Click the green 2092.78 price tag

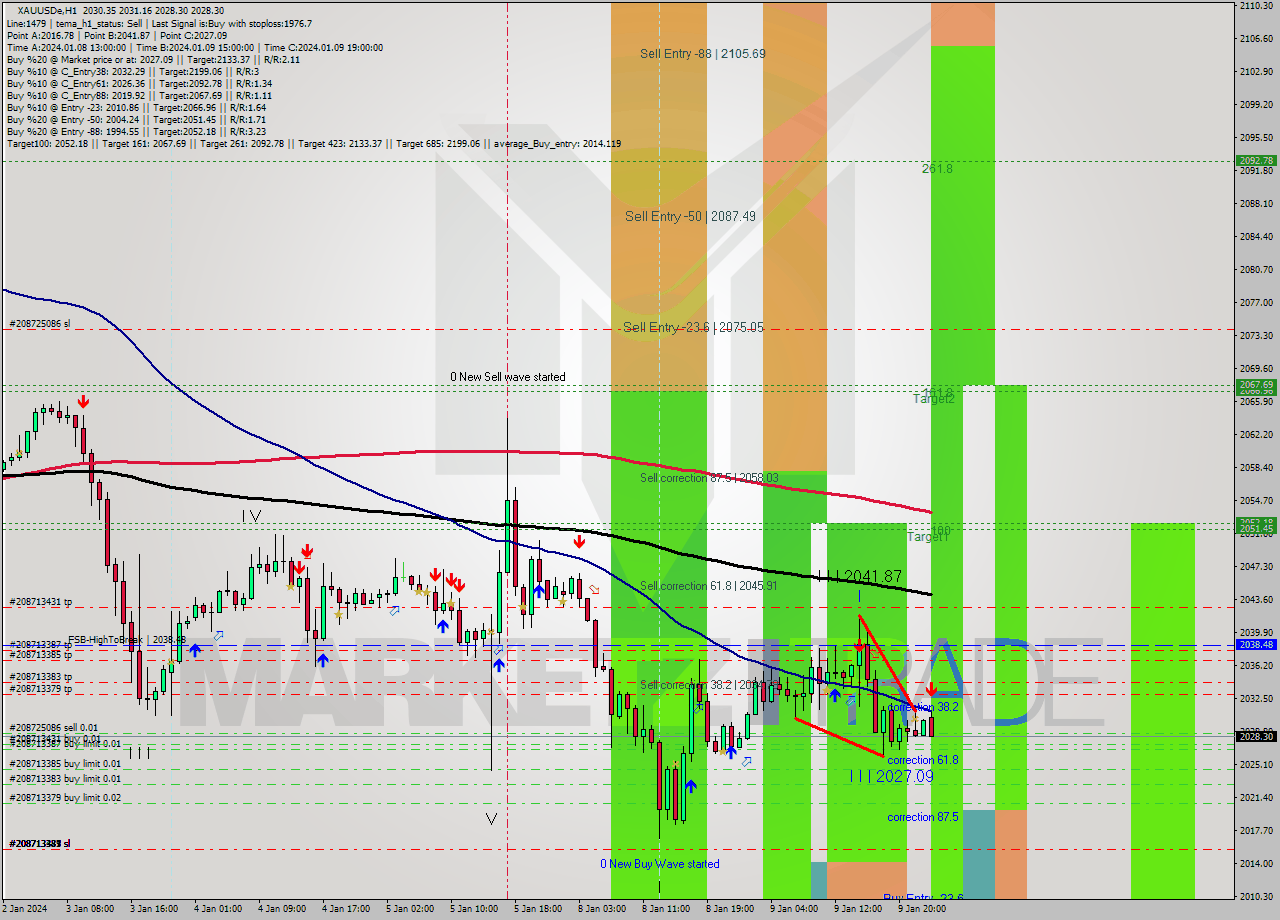coord(1256,160)
